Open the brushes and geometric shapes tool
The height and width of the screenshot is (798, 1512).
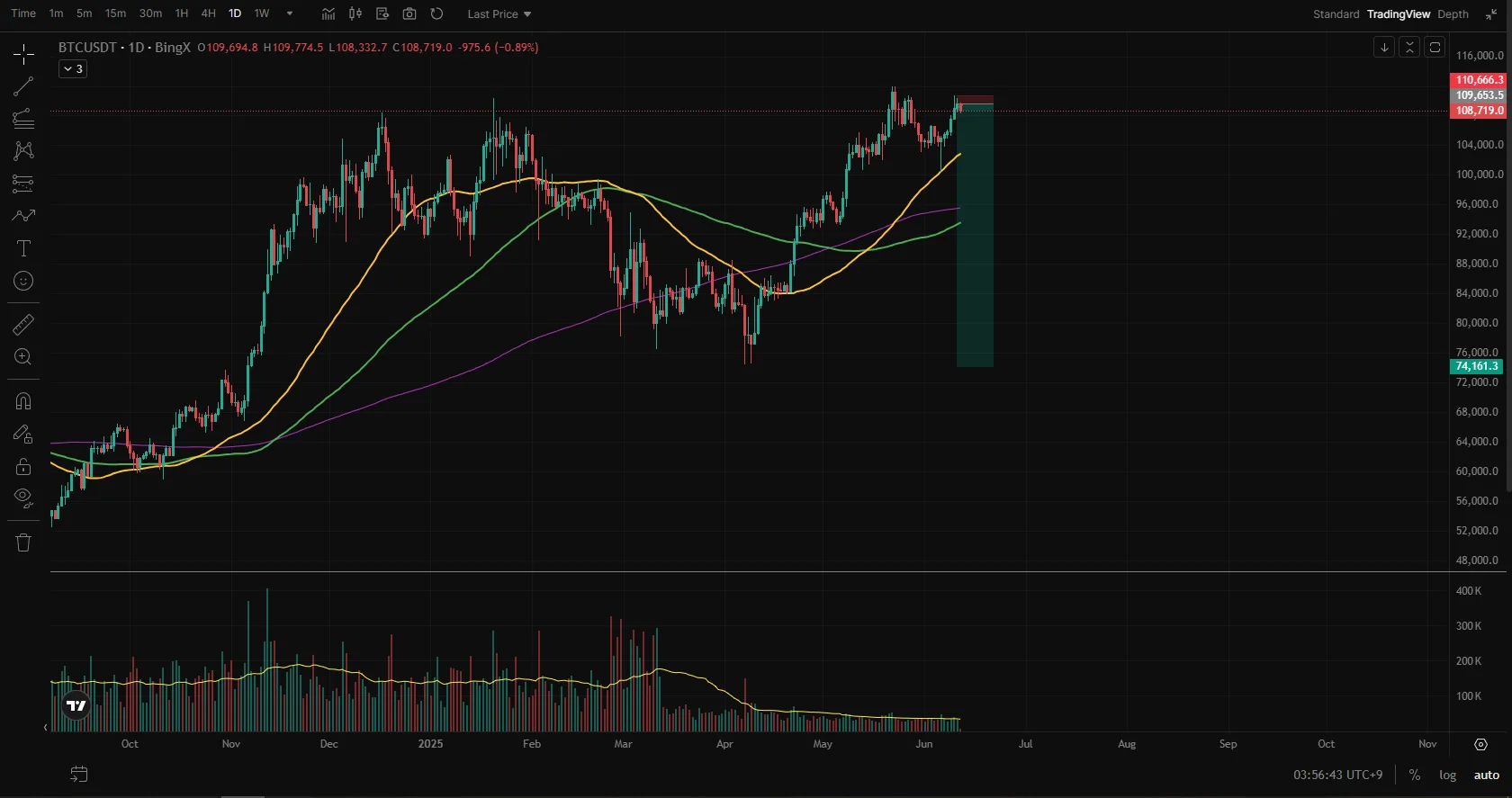coord(23,216)
